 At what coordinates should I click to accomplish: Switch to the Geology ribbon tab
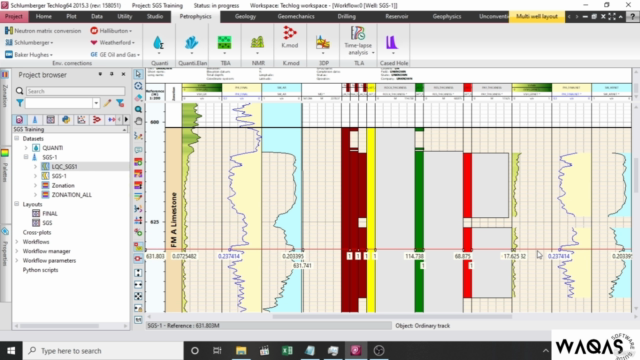245,16
